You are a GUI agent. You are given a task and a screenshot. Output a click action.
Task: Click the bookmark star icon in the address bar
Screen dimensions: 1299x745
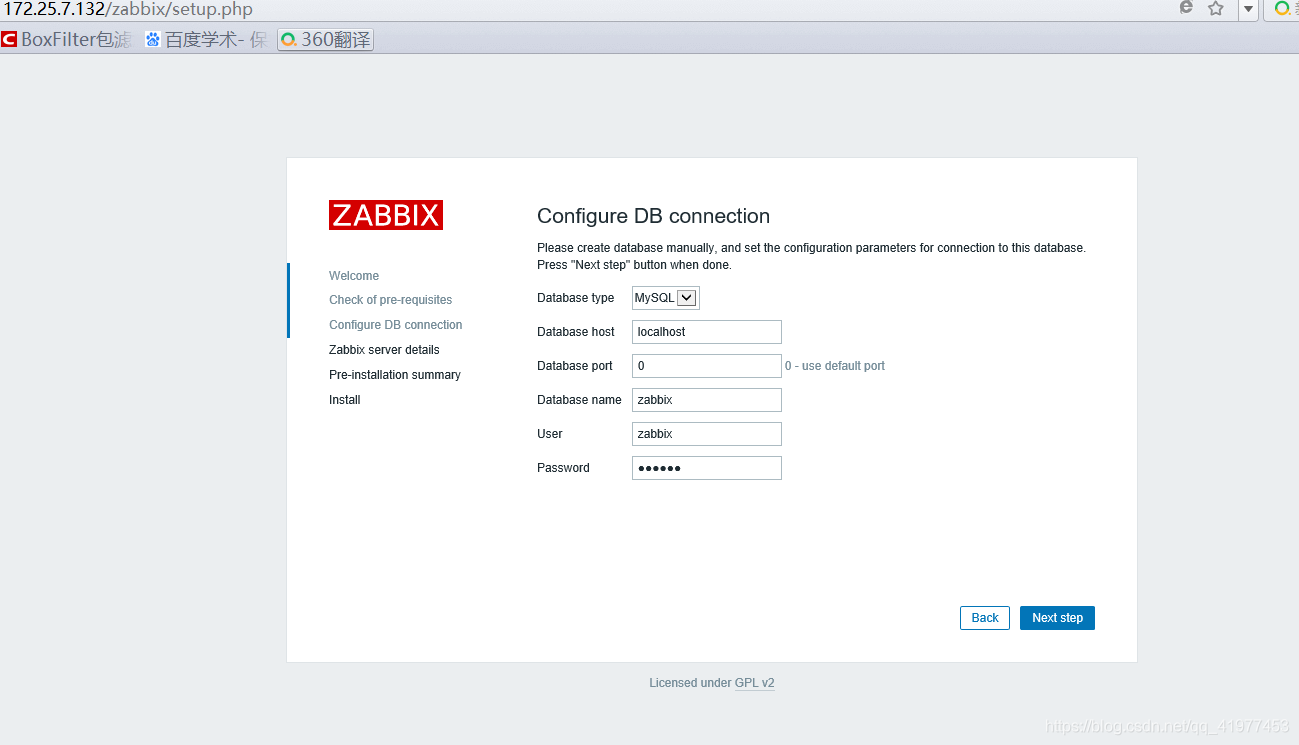(x=1215, y=9)
